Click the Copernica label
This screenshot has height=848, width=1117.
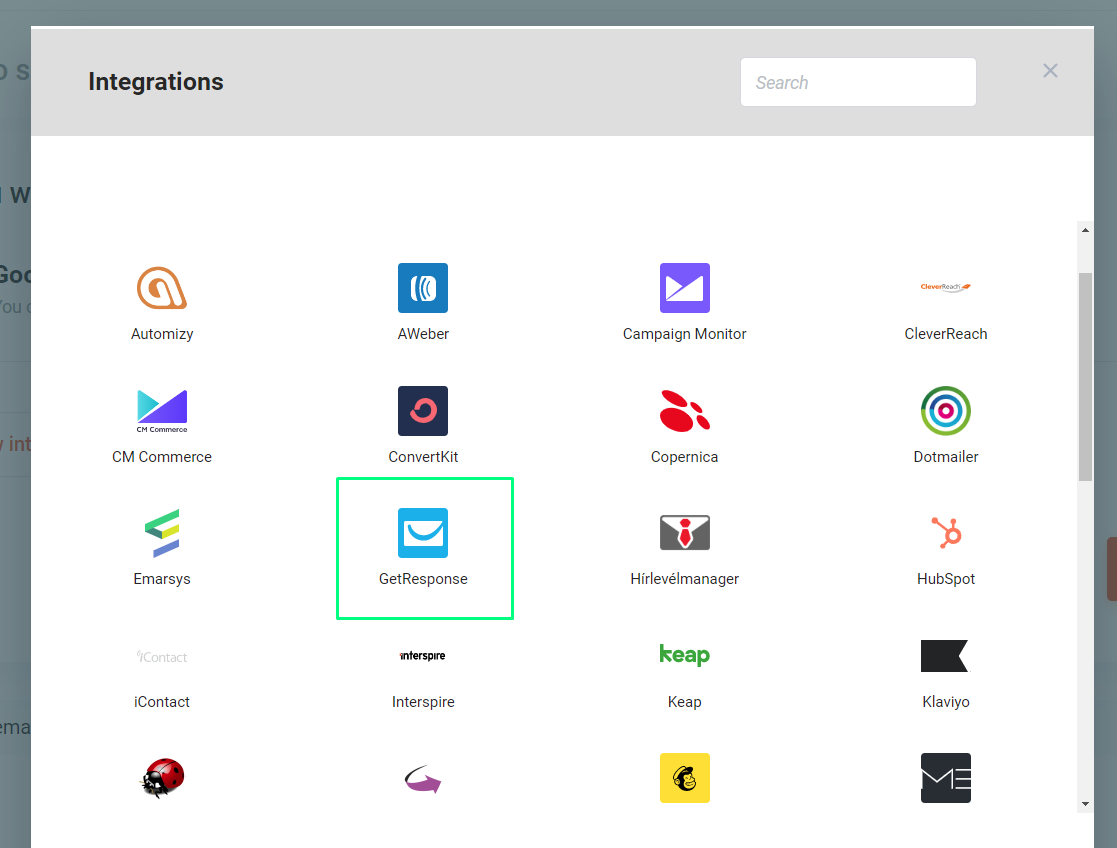685,457
